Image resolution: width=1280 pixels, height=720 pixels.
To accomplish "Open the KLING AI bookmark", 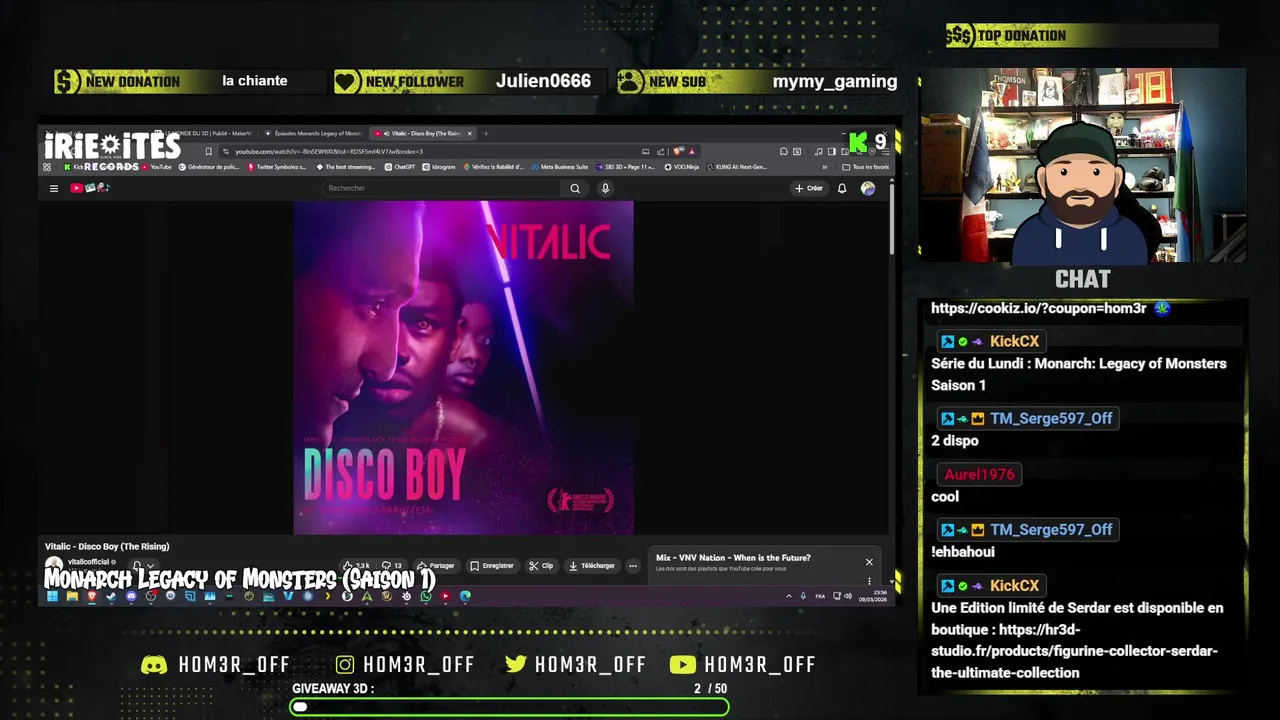I will pyautogui.click(x=739, y=167).
